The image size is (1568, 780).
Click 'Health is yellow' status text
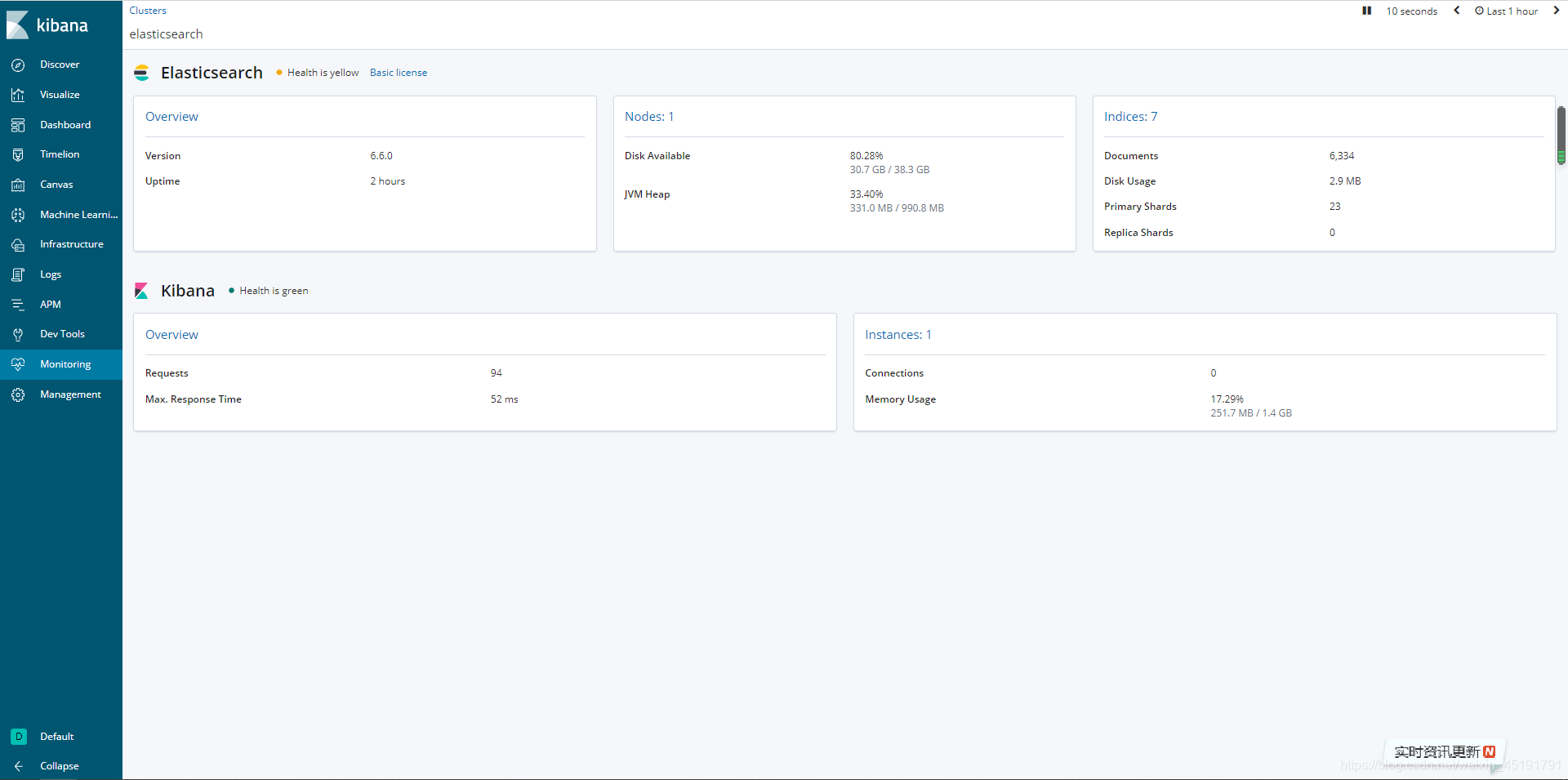pyautogui.click(x=323, y=73)
